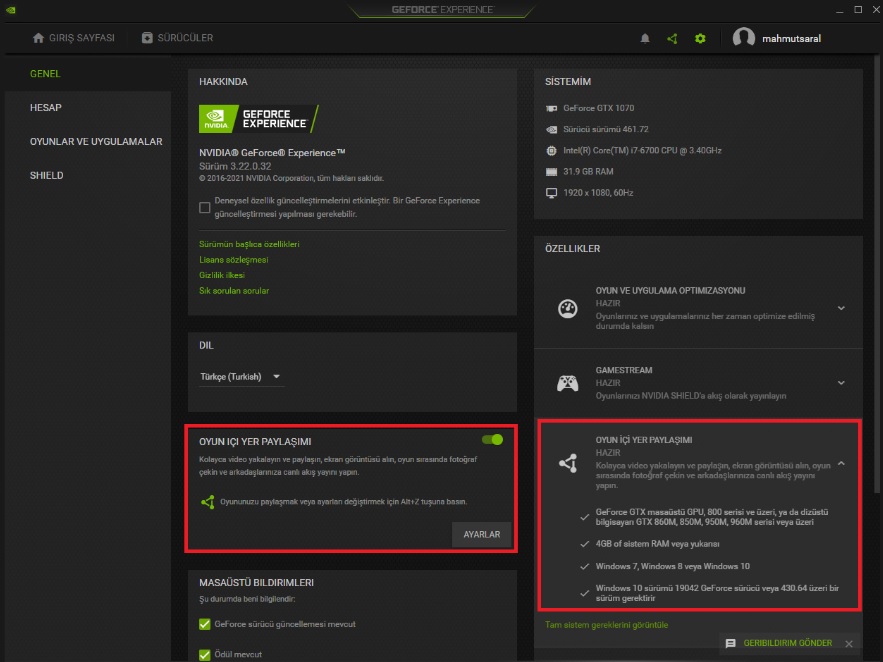
Task: Go to Giriş Sayfası tab
Action: (73, 38)
